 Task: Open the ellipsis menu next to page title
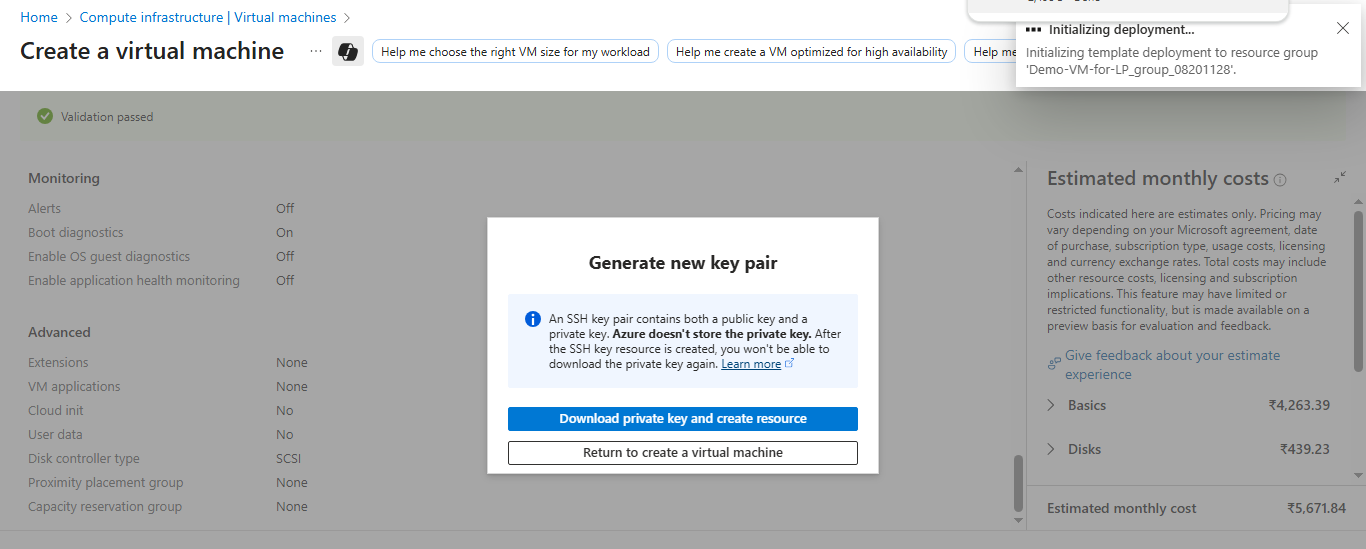tap(316, 51)
